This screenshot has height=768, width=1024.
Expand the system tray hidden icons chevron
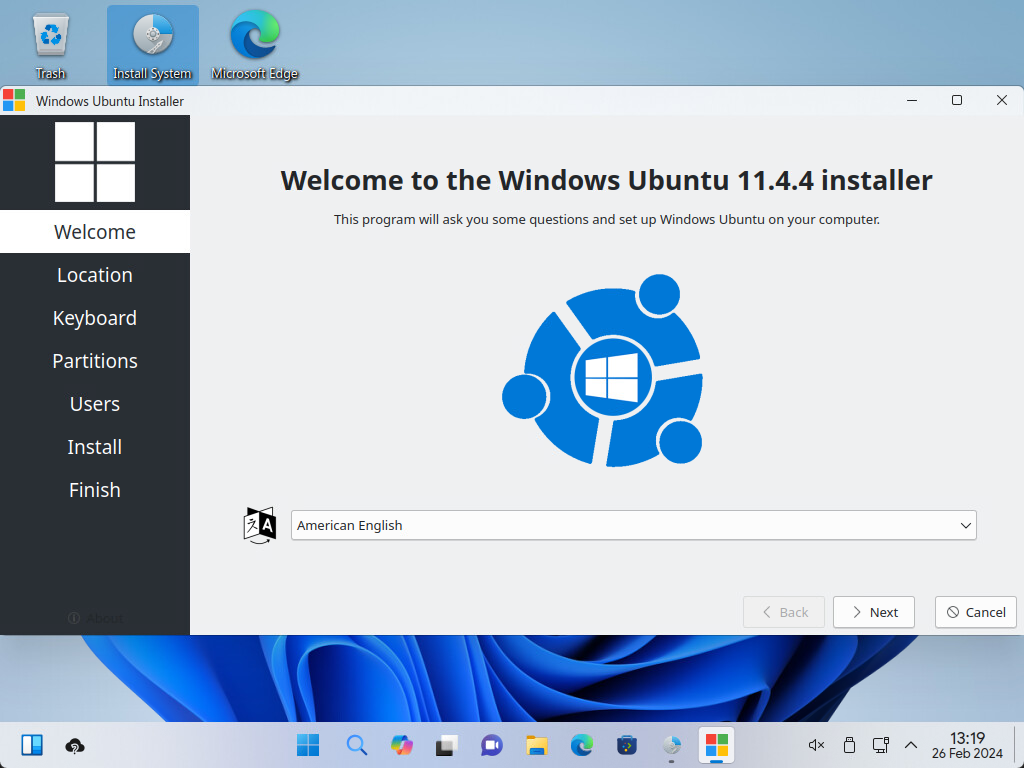(x=911, y=745)
